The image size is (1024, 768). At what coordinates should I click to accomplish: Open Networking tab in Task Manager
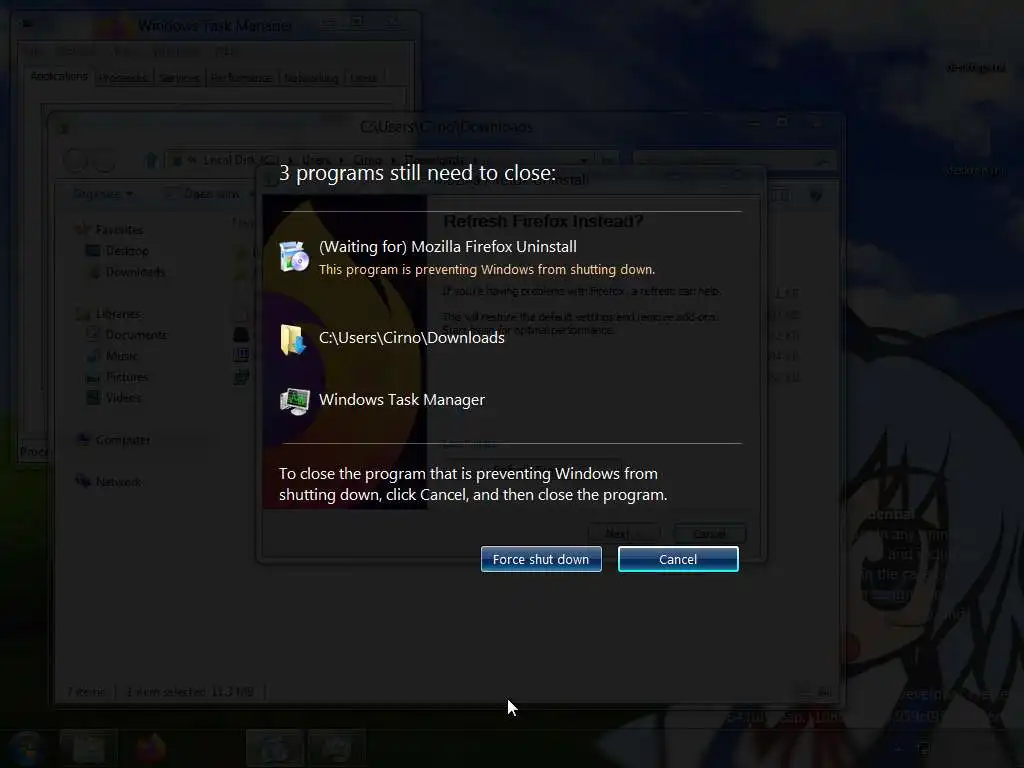point(311,78)
